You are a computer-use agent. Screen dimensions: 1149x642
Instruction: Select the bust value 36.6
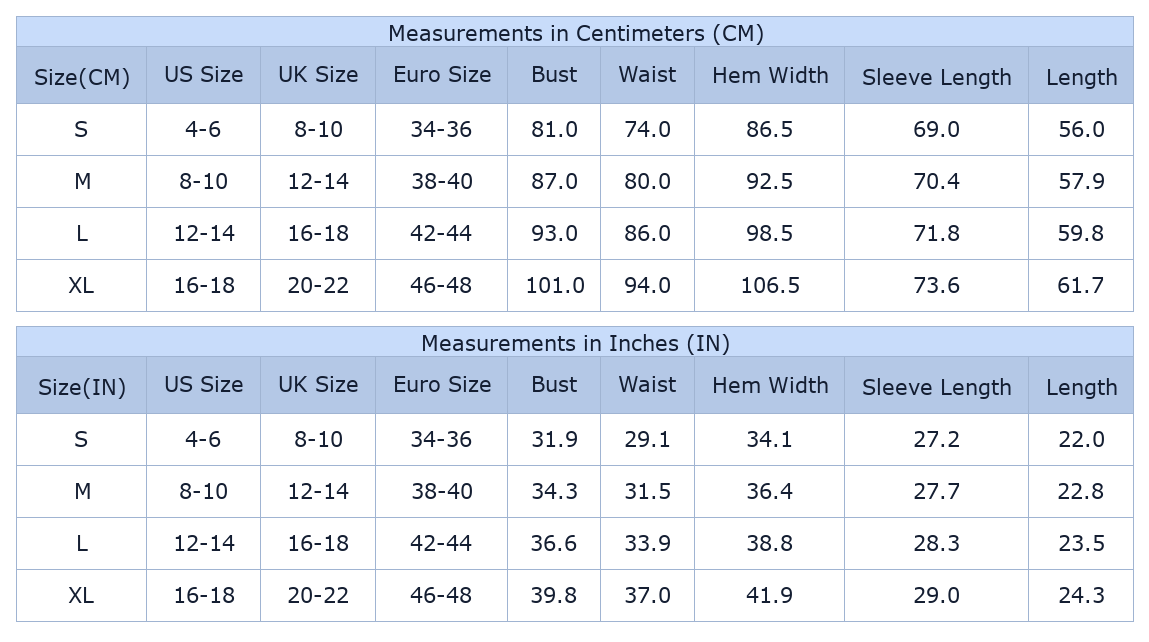point(554,543)
